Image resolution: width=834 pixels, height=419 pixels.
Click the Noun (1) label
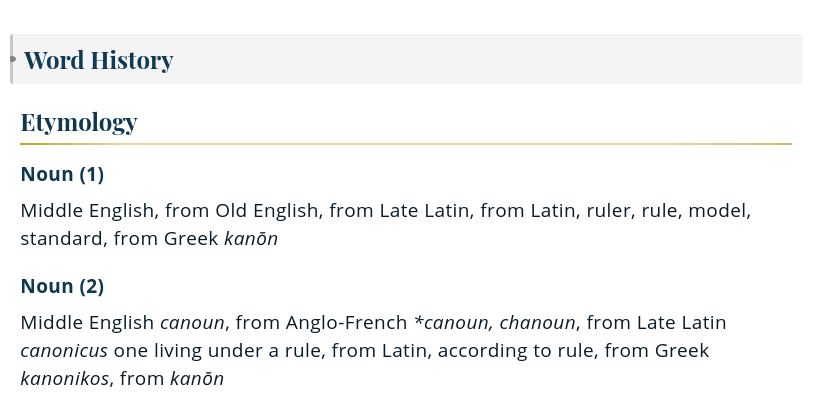(62, 175)
